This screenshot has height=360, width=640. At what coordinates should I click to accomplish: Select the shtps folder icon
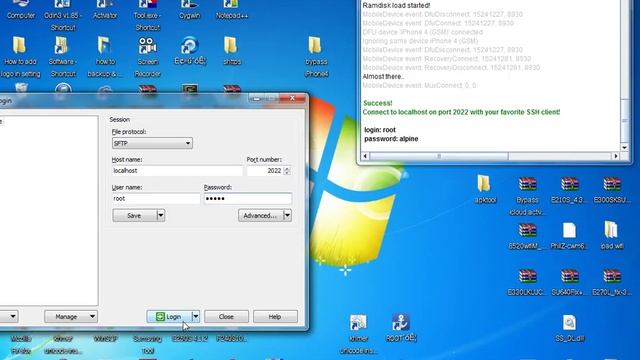pyautogui.click(x=231, y=51)
